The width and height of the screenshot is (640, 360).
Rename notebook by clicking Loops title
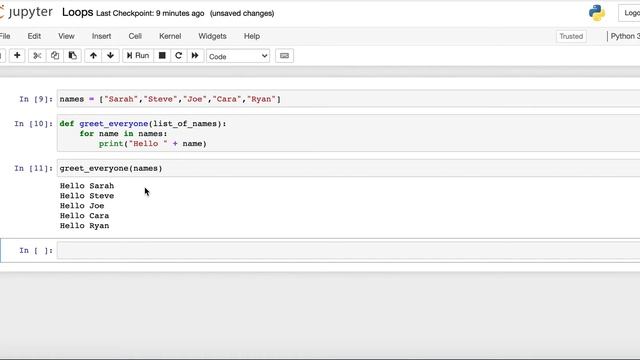click(x=78, y=12)
